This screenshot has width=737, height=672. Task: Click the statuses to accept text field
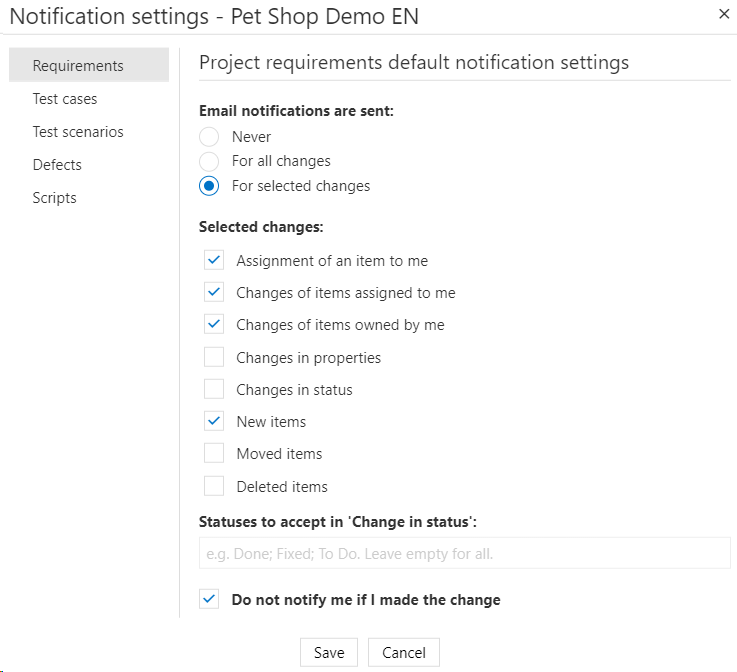tap(464, 553)
